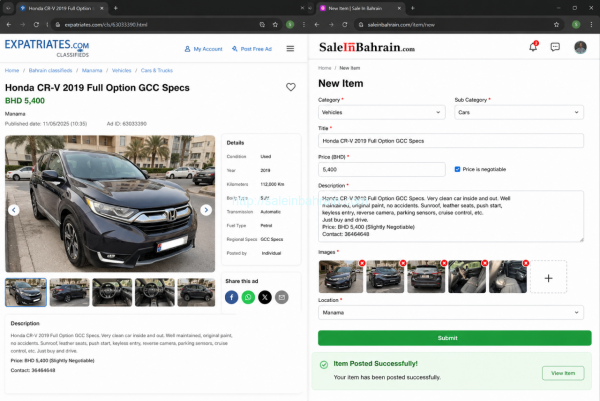The image size is (600, 401).
Task: Go back in the saleinbahrain.com browser
Action: [x=317, y=24]
